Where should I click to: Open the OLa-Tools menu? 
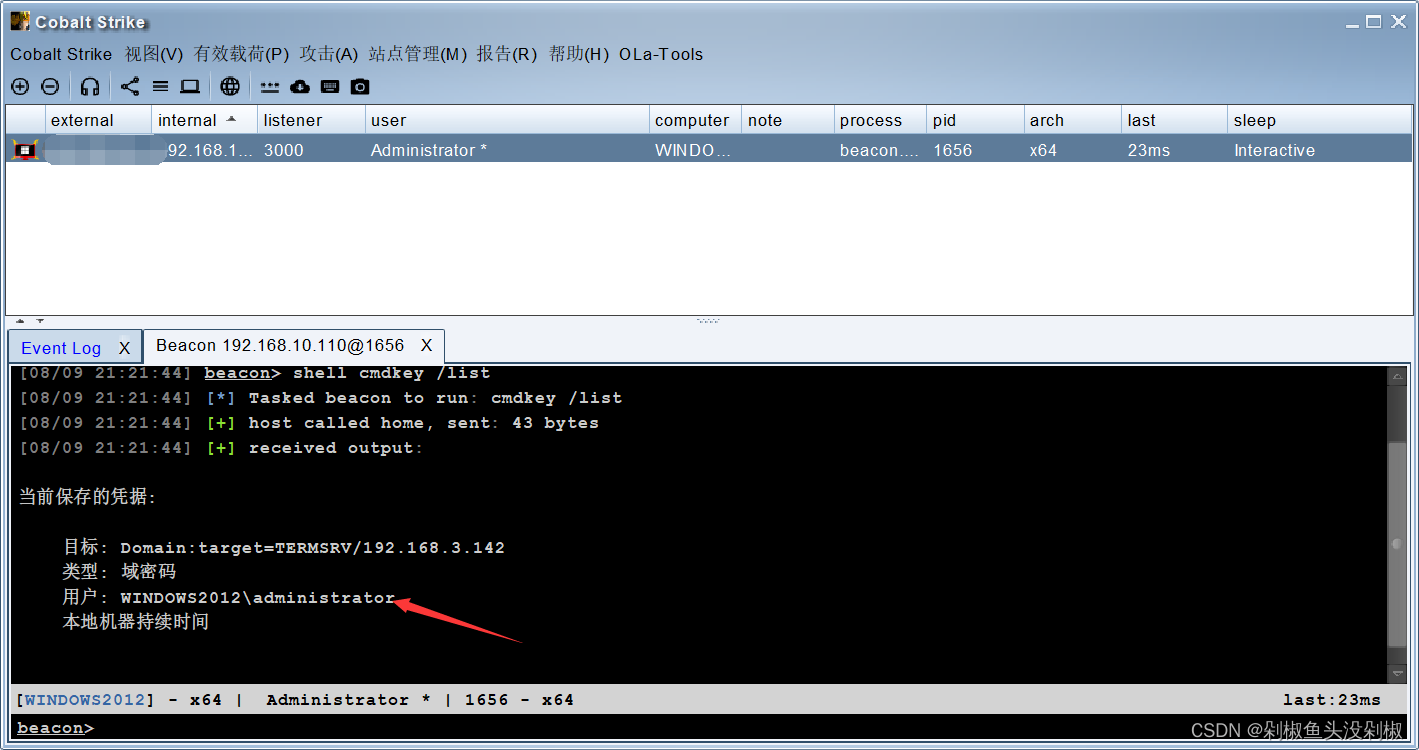[661, 54]
